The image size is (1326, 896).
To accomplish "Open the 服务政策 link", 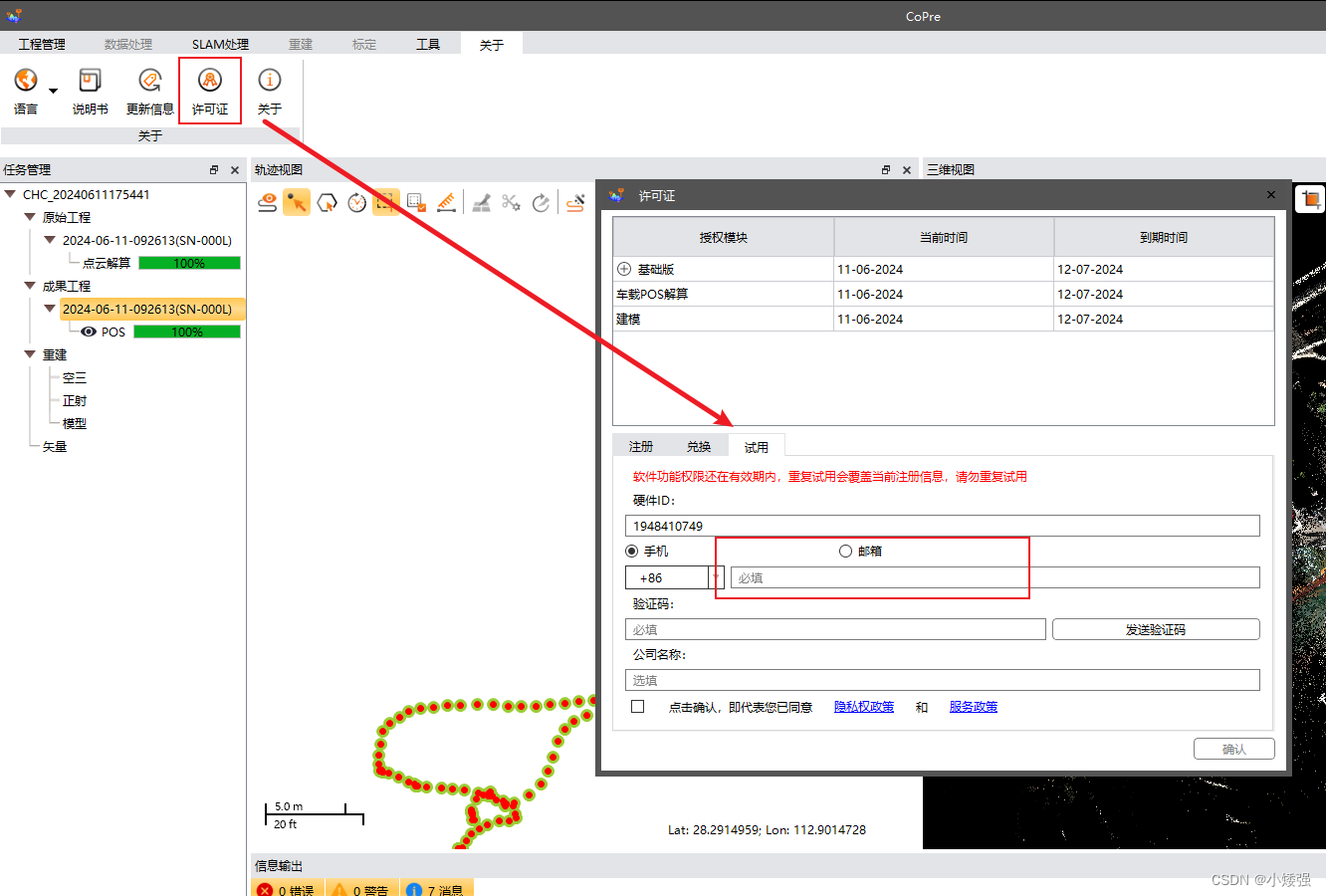I will click(974, 707).
